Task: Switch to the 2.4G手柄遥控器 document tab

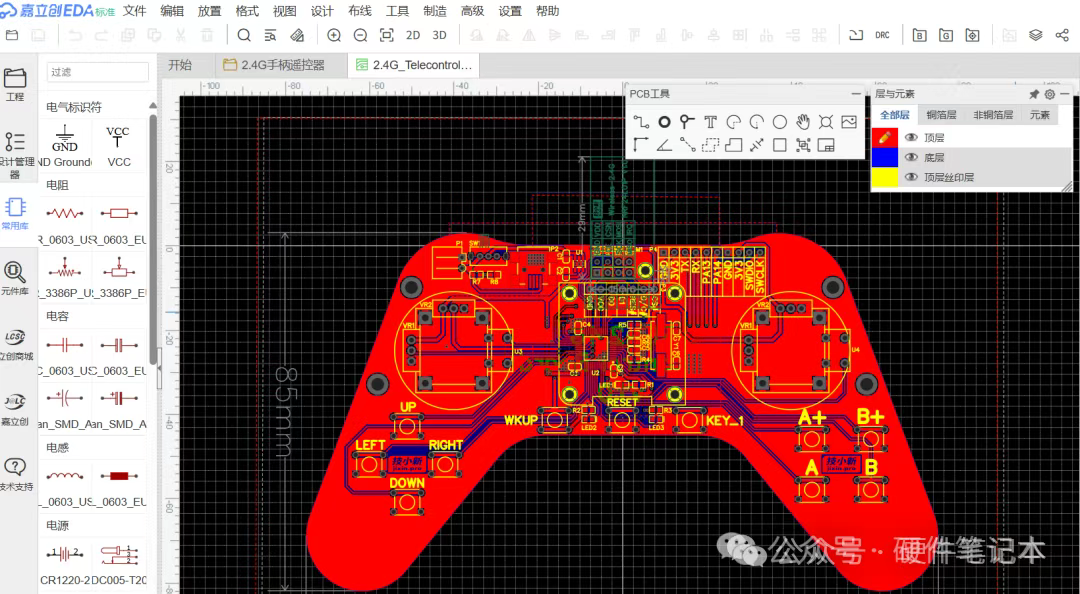Action: [x=275, y=65]
